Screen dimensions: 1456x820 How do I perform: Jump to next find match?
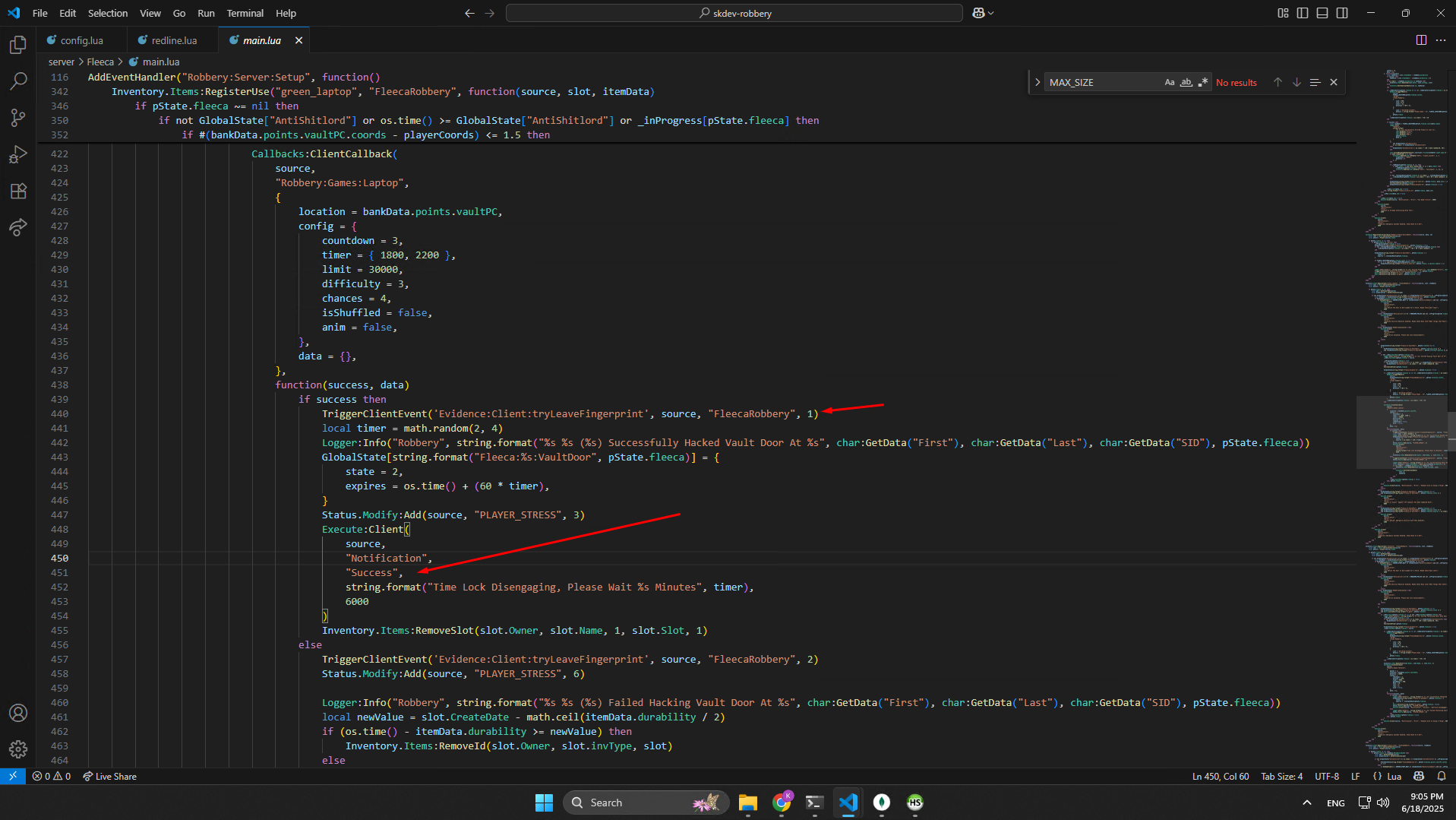pos(1297,82)
